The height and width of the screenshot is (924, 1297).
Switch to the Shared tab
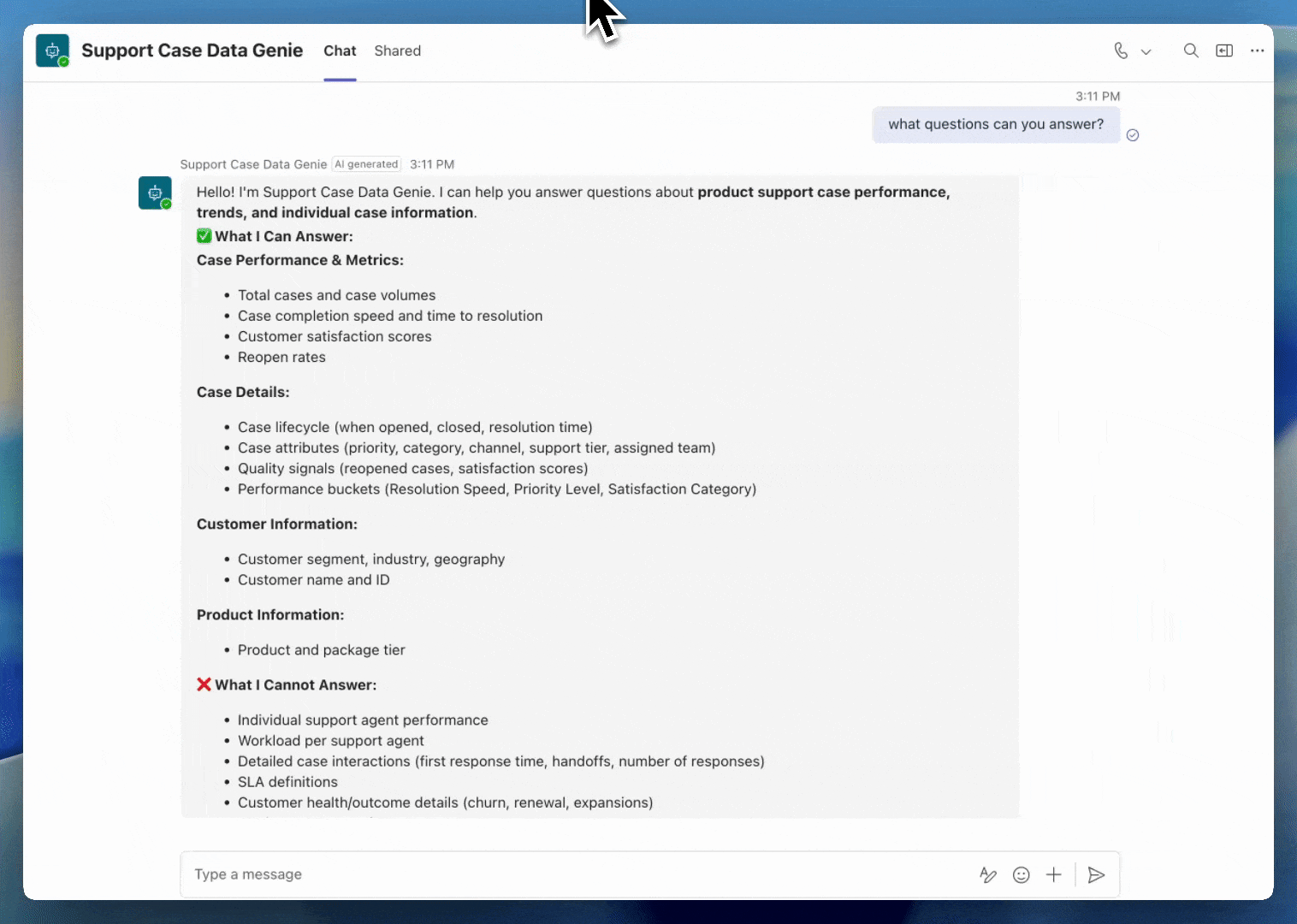pyautogui.click(x=397, y=50)
